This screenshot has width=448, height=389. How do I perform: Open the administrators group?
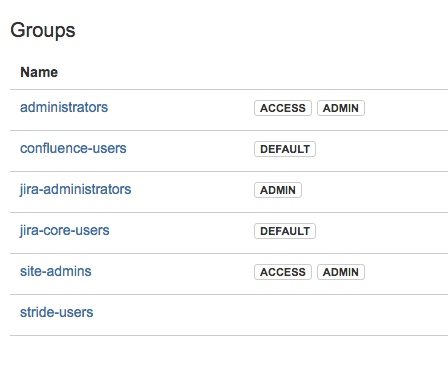[x=64, y=107]
